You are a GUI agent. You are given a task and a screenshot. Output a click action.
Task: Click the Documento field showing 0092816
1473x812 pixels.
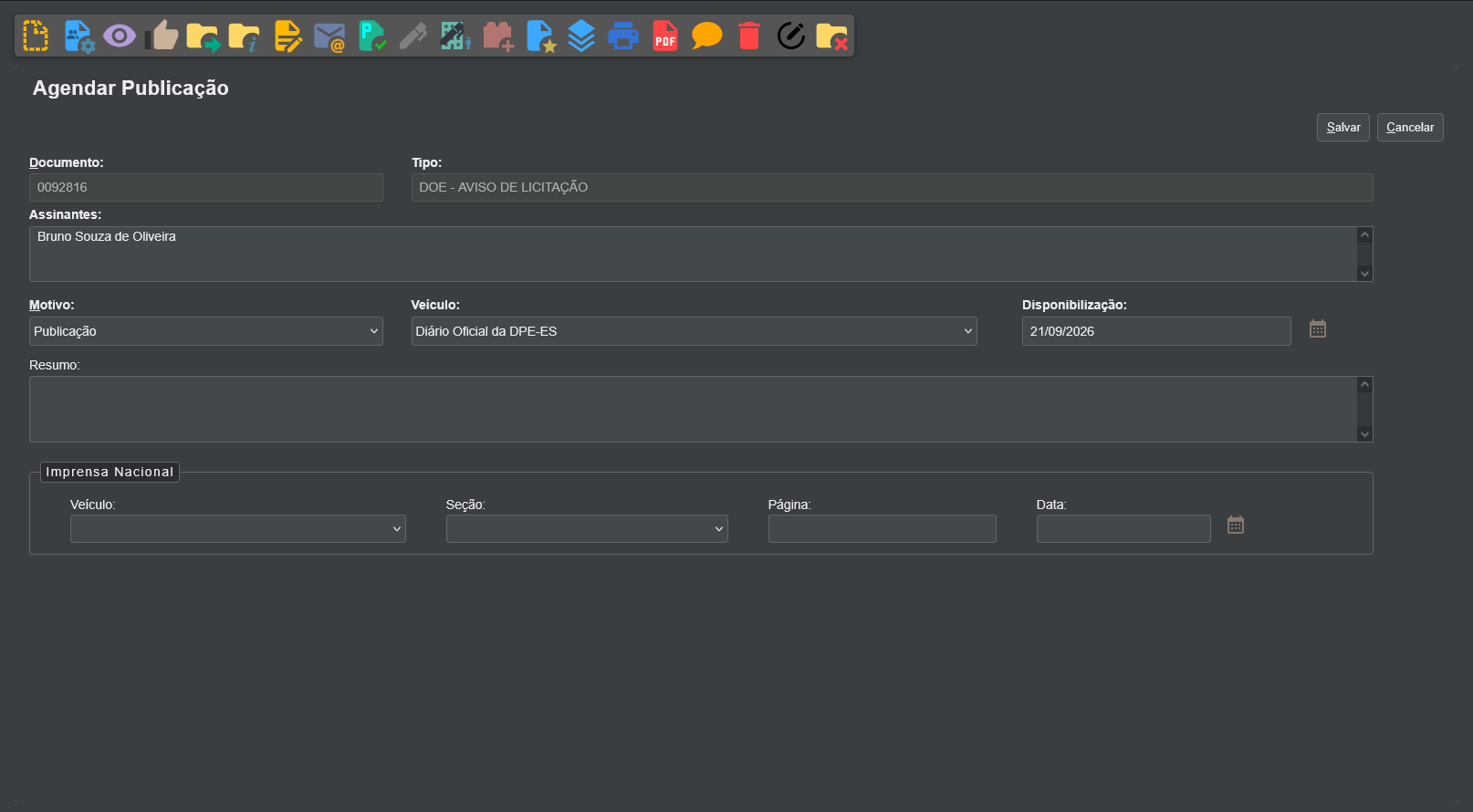(206, 187)
